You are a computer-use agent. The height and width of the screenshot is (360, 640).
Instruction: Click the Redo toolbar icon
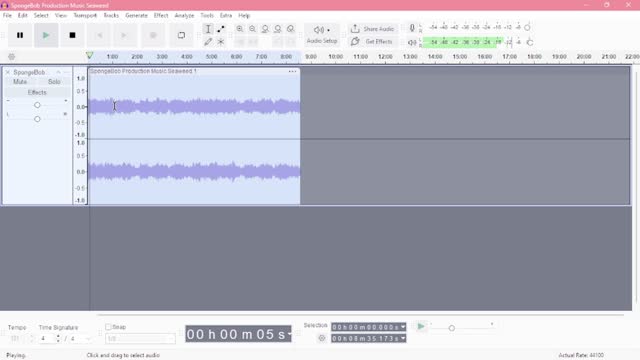[290, 42]
